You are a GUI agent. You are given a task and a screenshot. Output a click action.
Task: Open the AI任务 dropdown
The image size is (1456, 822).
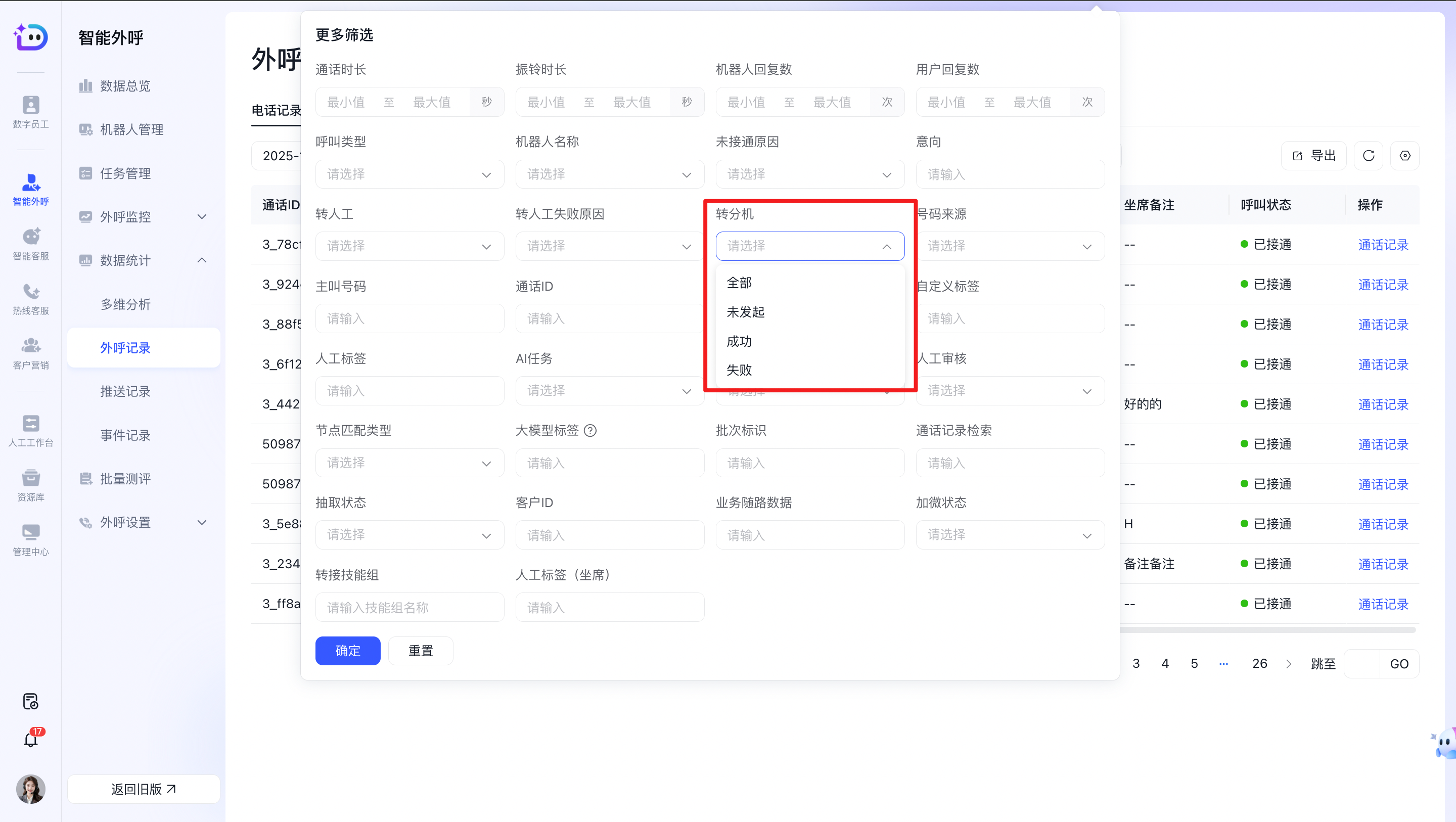coord(609,391)
